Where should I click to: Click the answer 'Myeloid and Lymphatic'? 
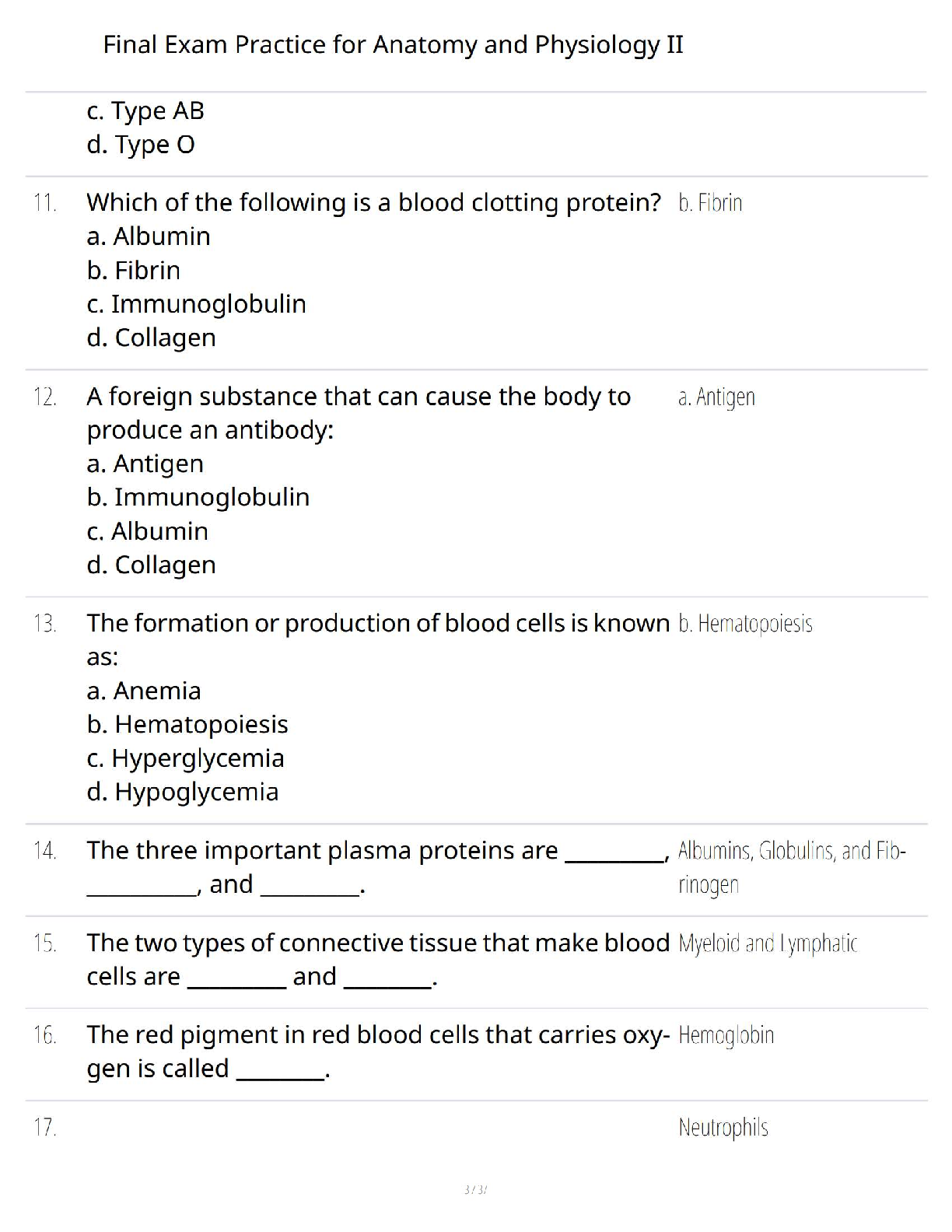[x=768, y=943]
